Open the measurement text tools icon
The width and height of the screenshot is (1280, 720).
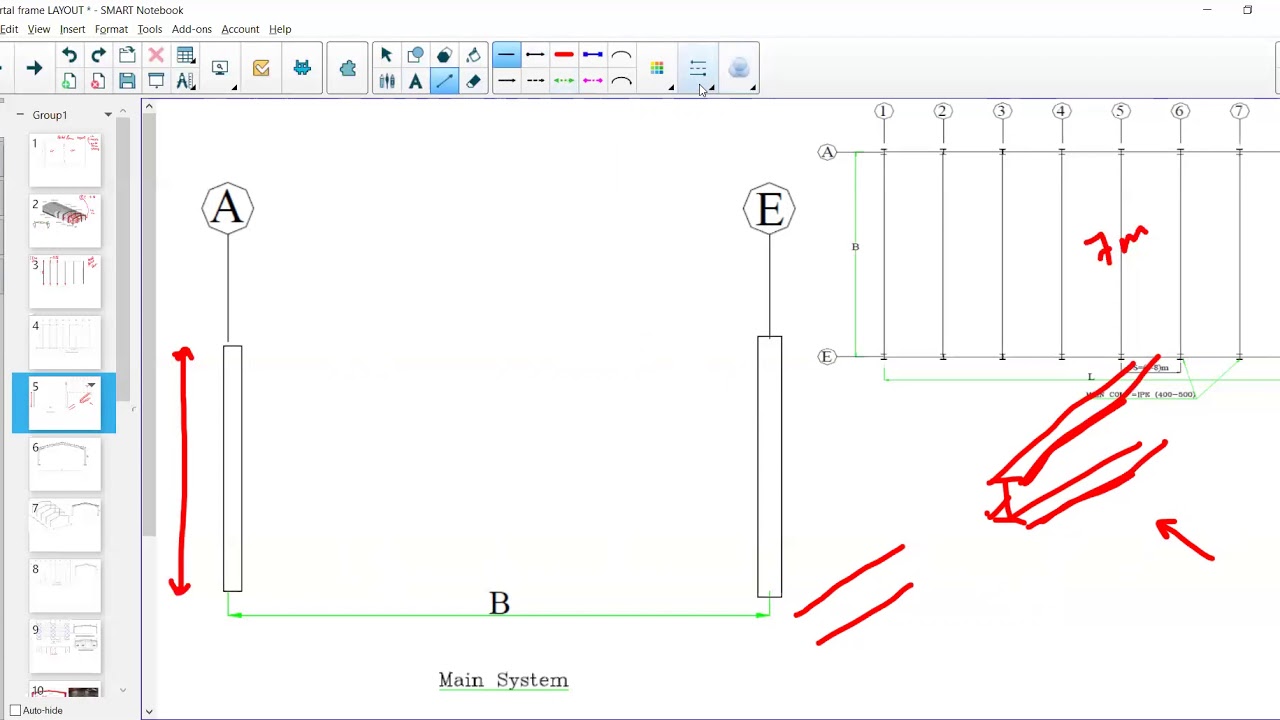(x=185, y=81)
